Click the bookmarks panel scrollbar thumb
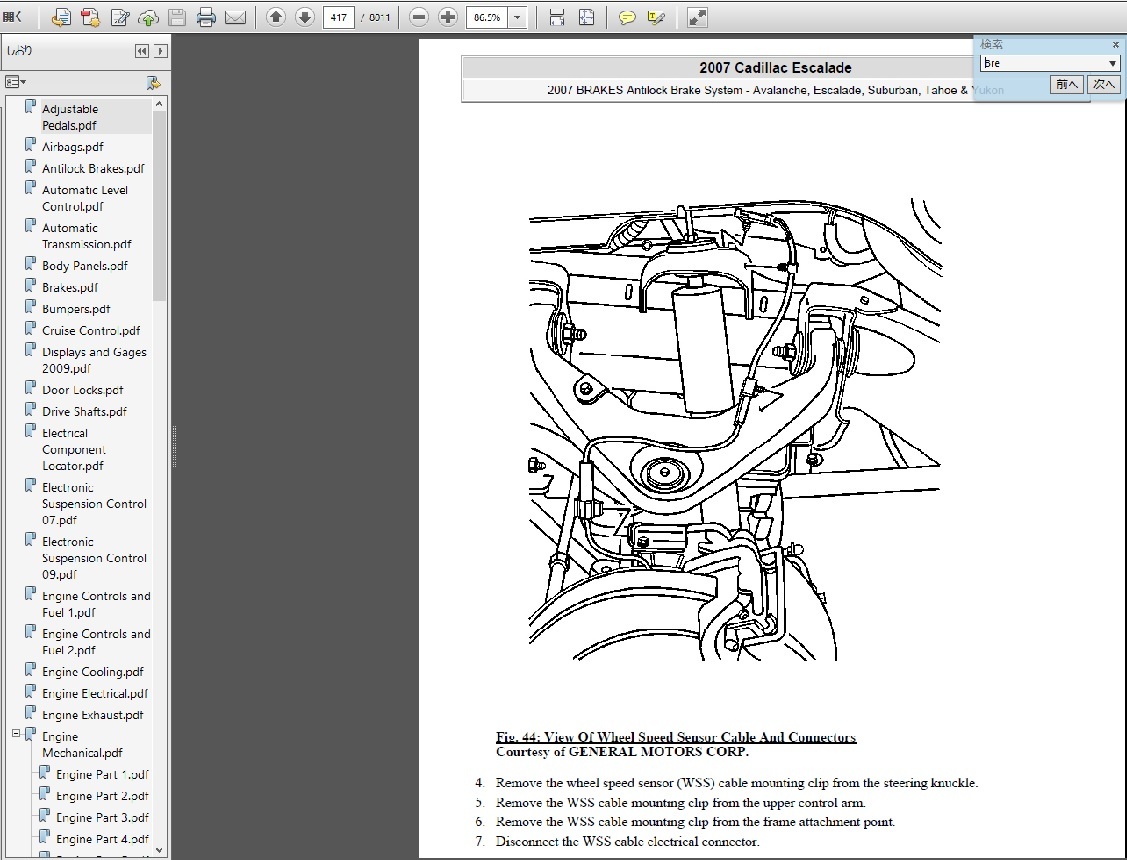 tap(160, 206)
